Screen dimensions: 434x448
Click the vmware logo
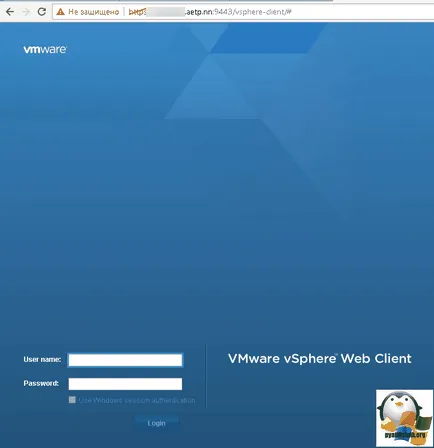click(x=45, y=50)
